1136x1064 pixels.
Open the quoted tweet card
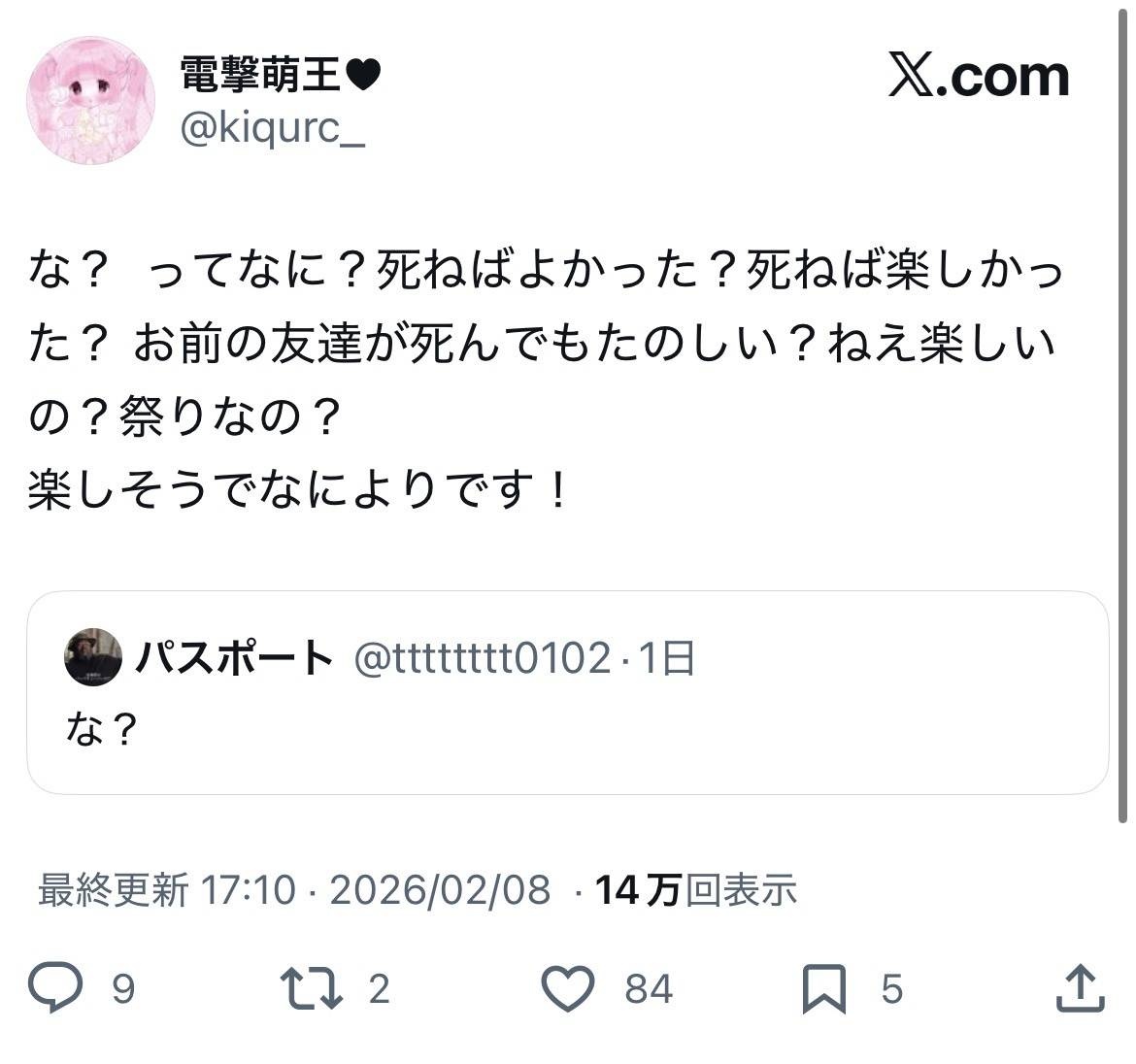click(568, 692)
